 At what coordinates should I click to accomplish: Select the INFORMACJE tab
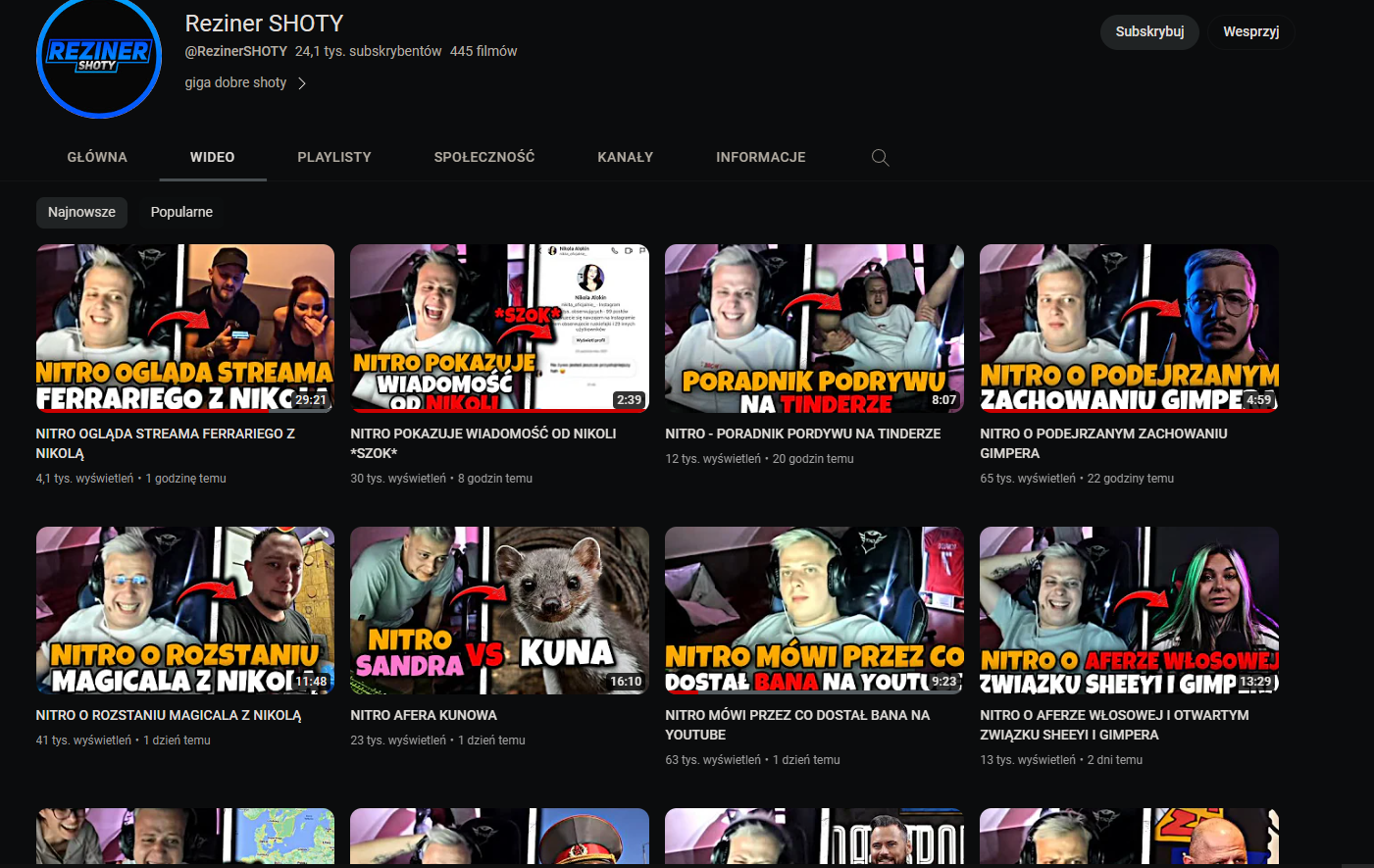760,157
